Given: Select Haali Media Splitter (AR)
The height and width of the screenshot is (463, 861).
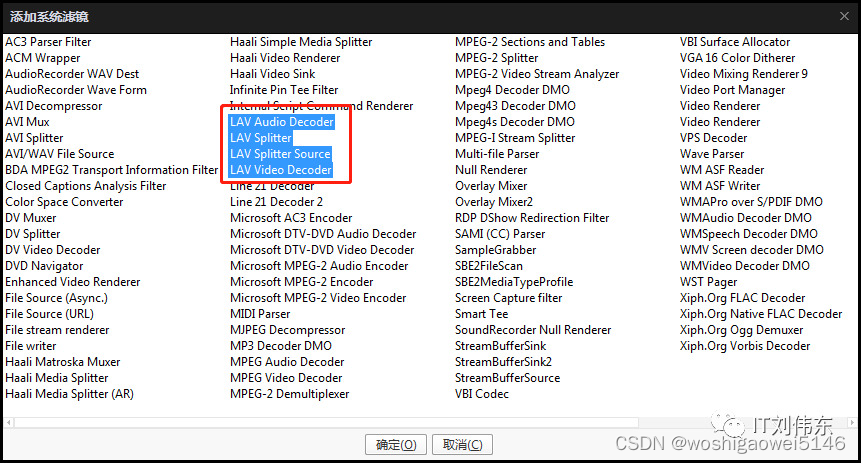Looking at the screenshot, I should (x=69, y=394).
